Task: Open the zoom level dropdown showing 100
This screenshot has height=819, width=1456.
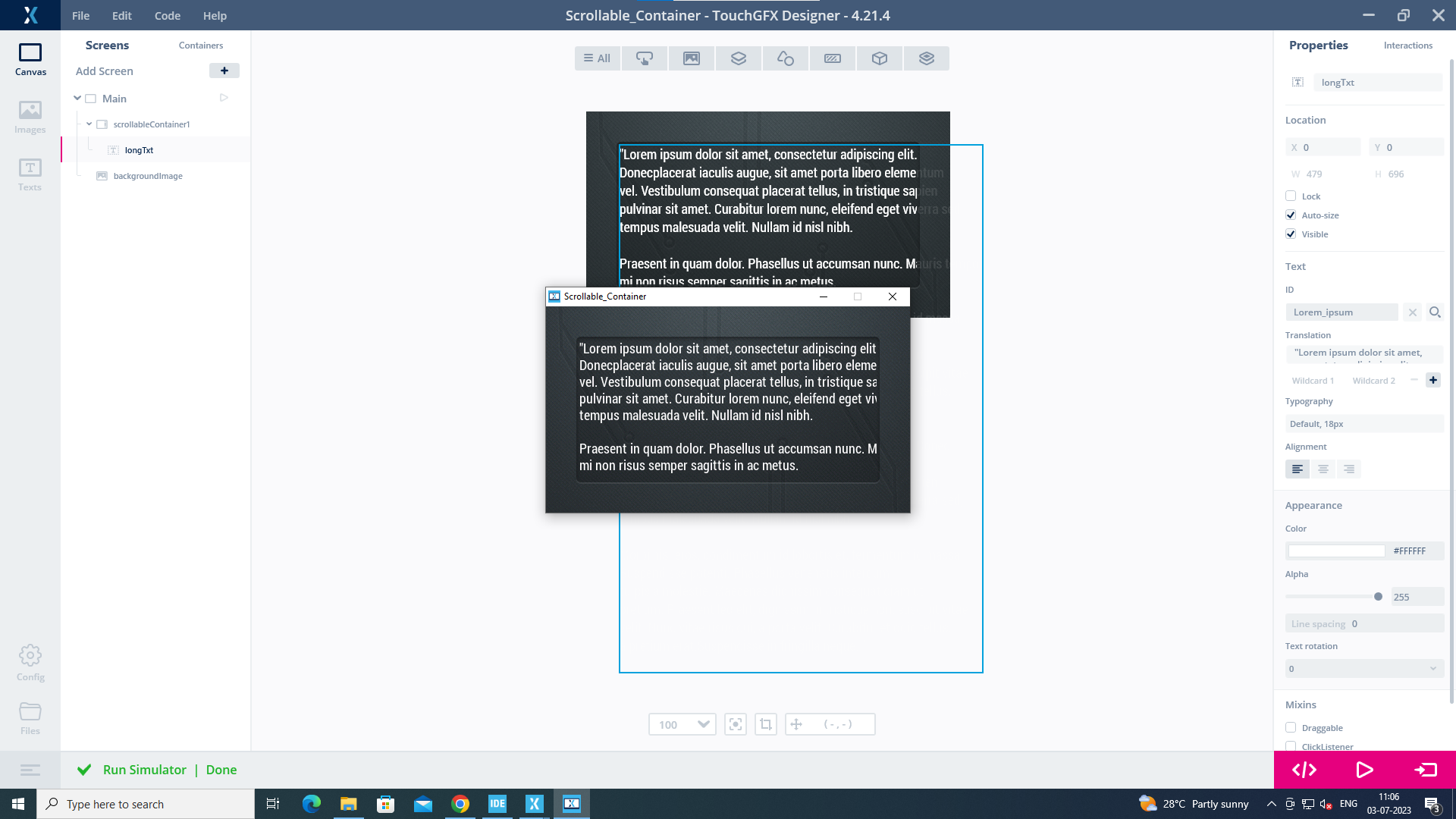Action: [681, 724]
